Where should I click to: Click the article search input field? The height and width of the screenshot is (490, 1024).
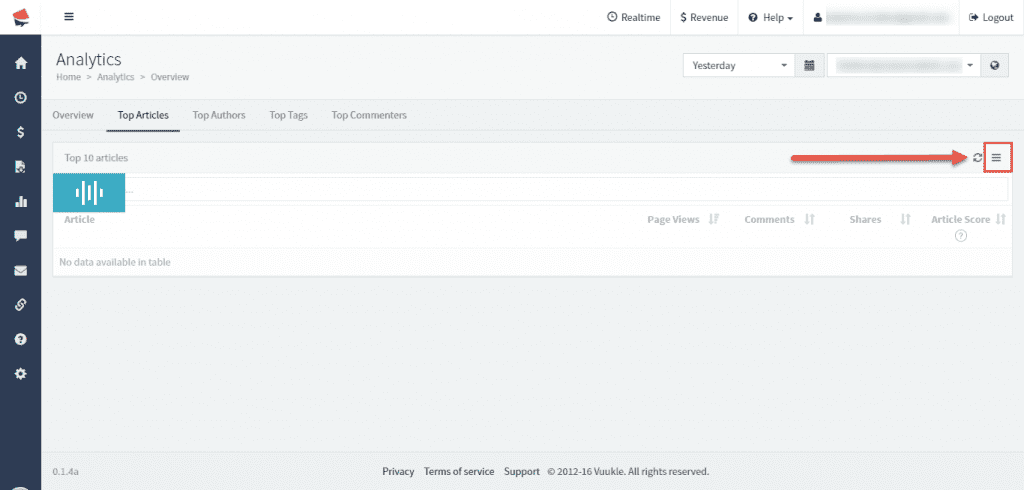560,188
